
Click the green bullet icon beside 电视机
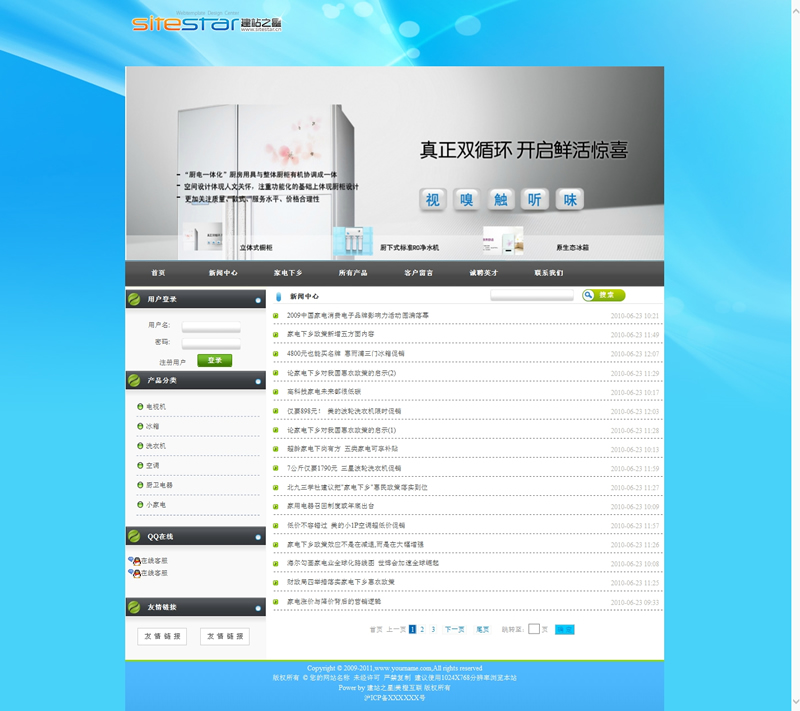pos(140,407)
